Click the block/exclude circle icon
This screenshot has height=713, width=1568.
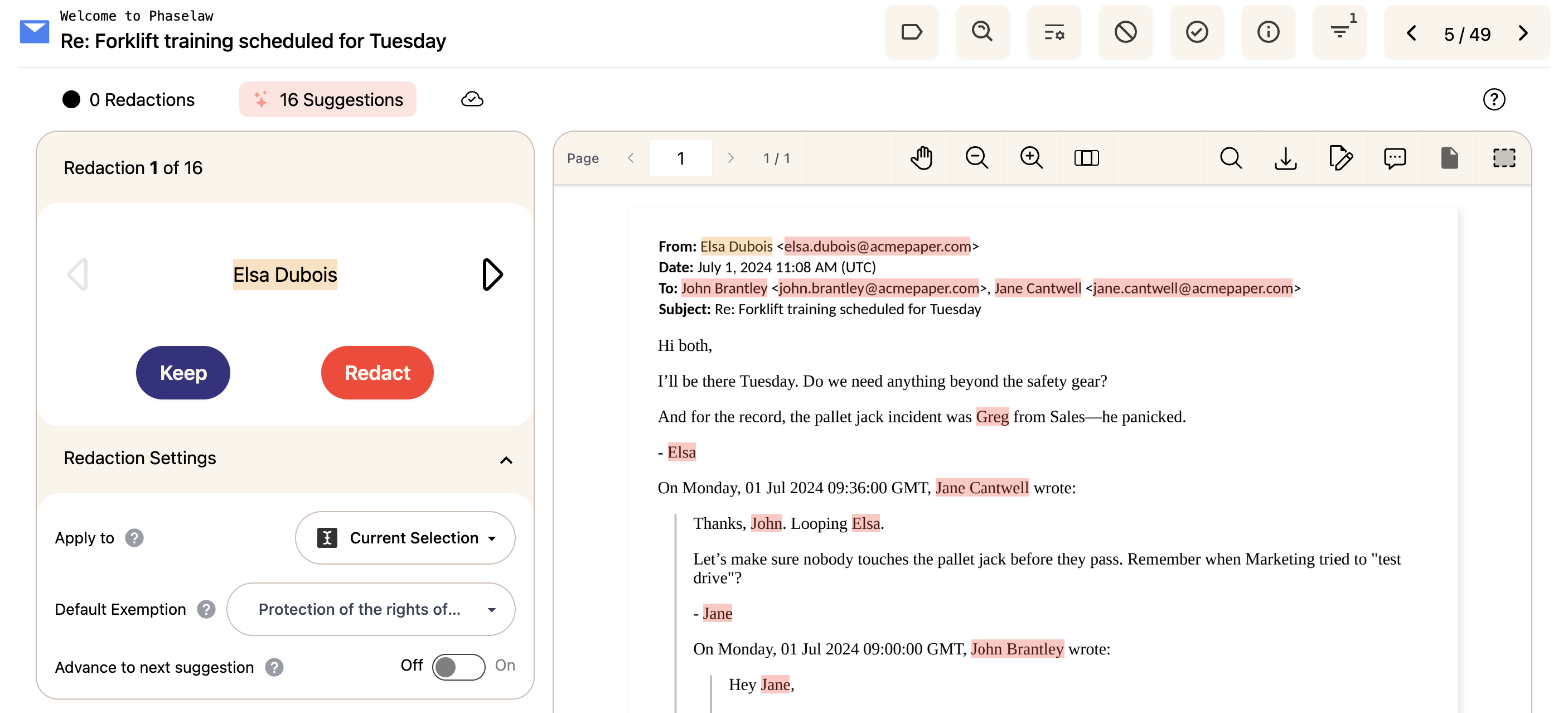point(1125,32)
